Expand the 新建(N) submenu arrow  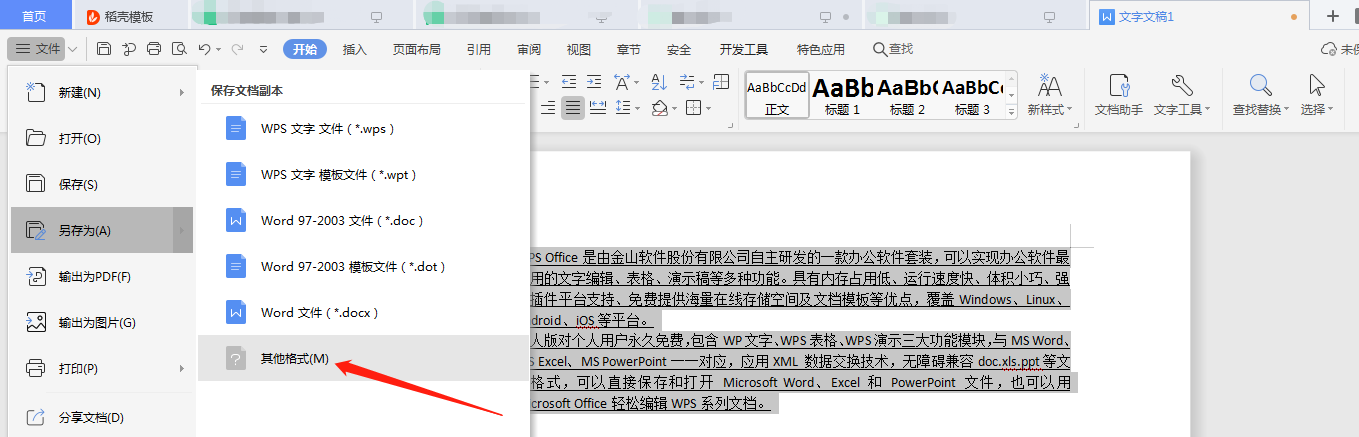(182, 92)
